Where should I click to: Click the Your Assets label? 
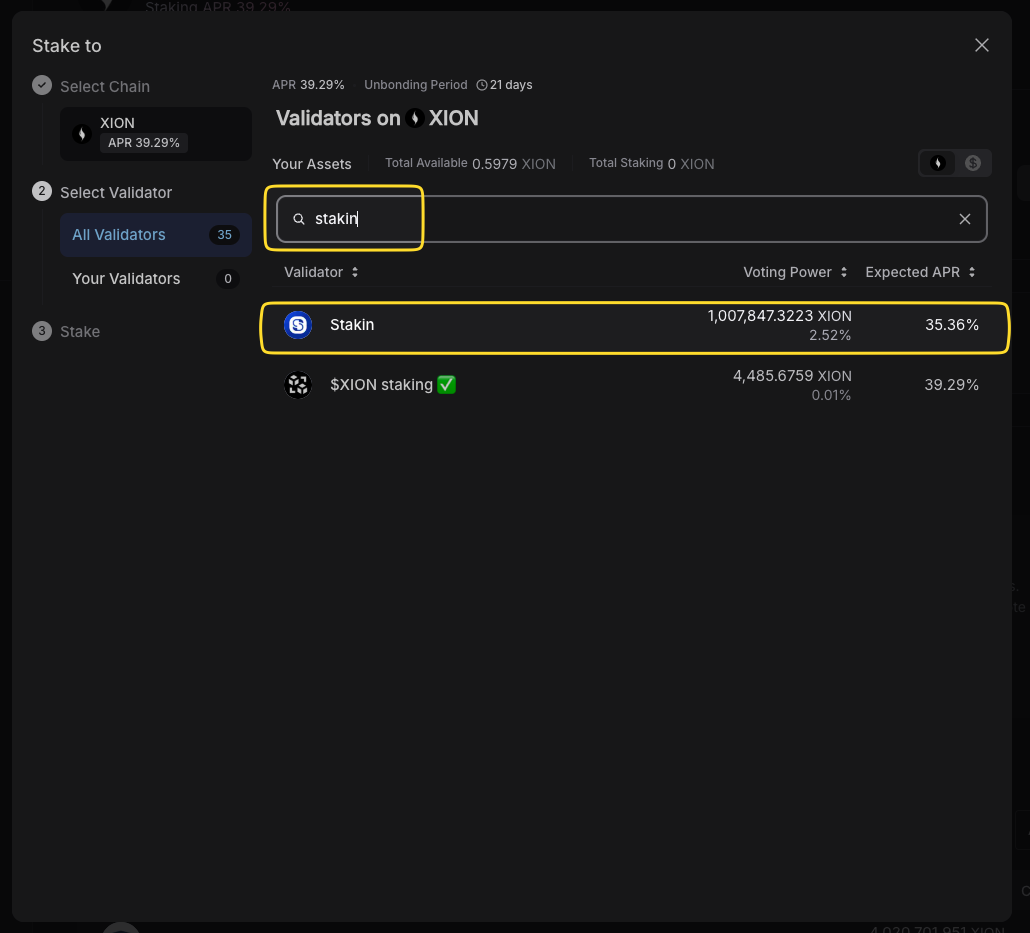pos(312,164)
